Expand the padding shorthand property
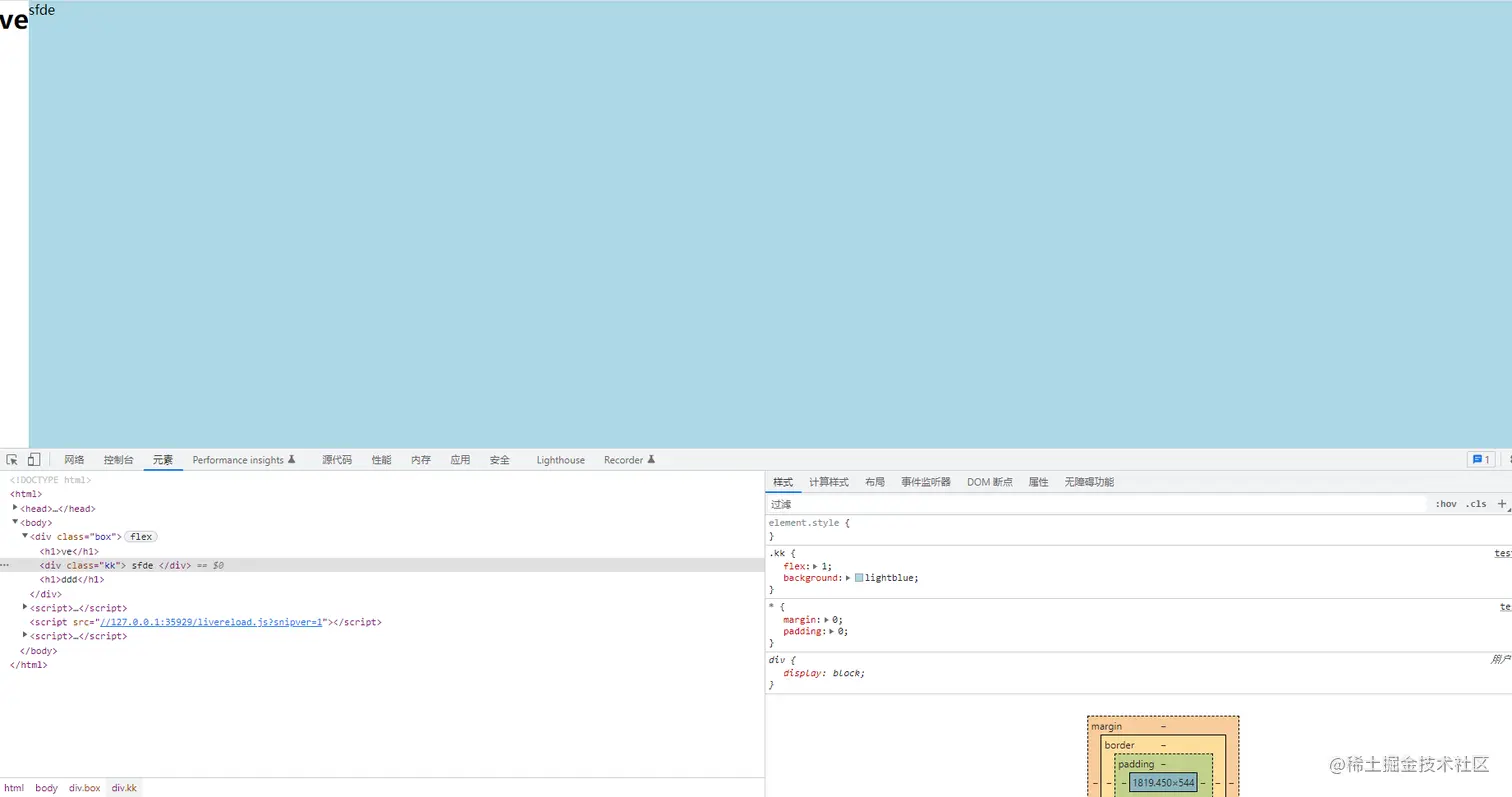This screenshot has height=797, width=1512. 832,632
